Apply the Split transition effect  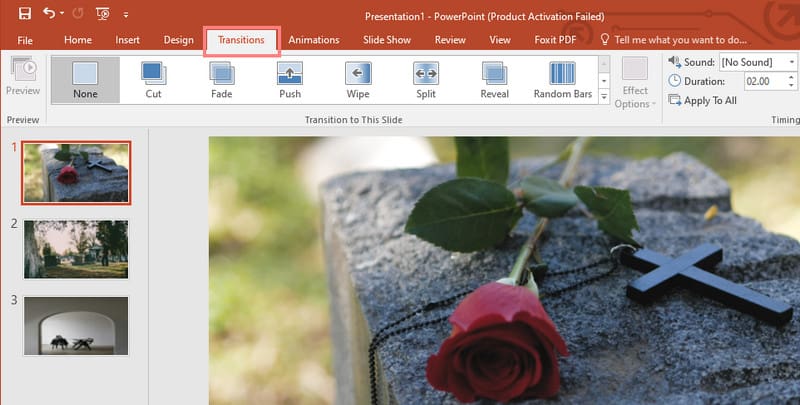pyautogui.click(x=425, y=80)
